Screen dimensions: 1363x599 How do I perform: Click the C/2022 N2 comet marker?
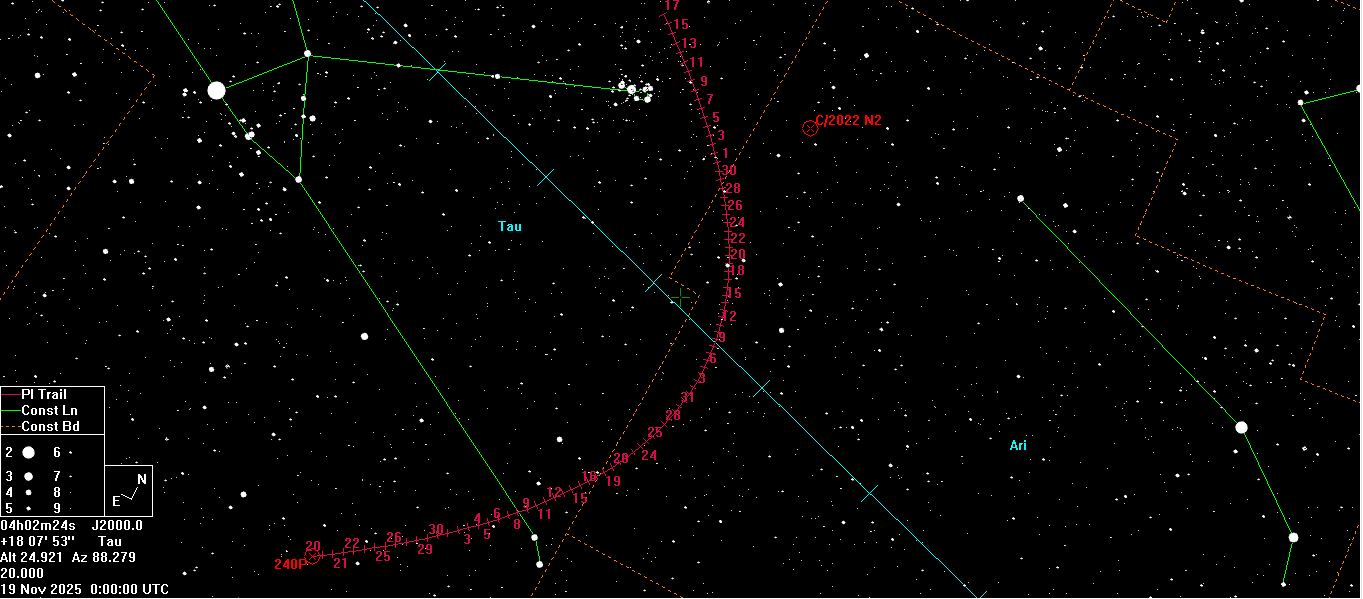click(x=810, y=128)
